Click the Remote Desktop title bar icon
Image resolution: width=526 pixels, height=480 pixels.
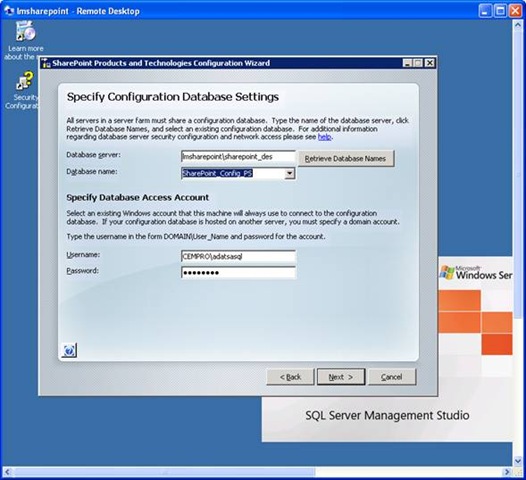point(9,11)
